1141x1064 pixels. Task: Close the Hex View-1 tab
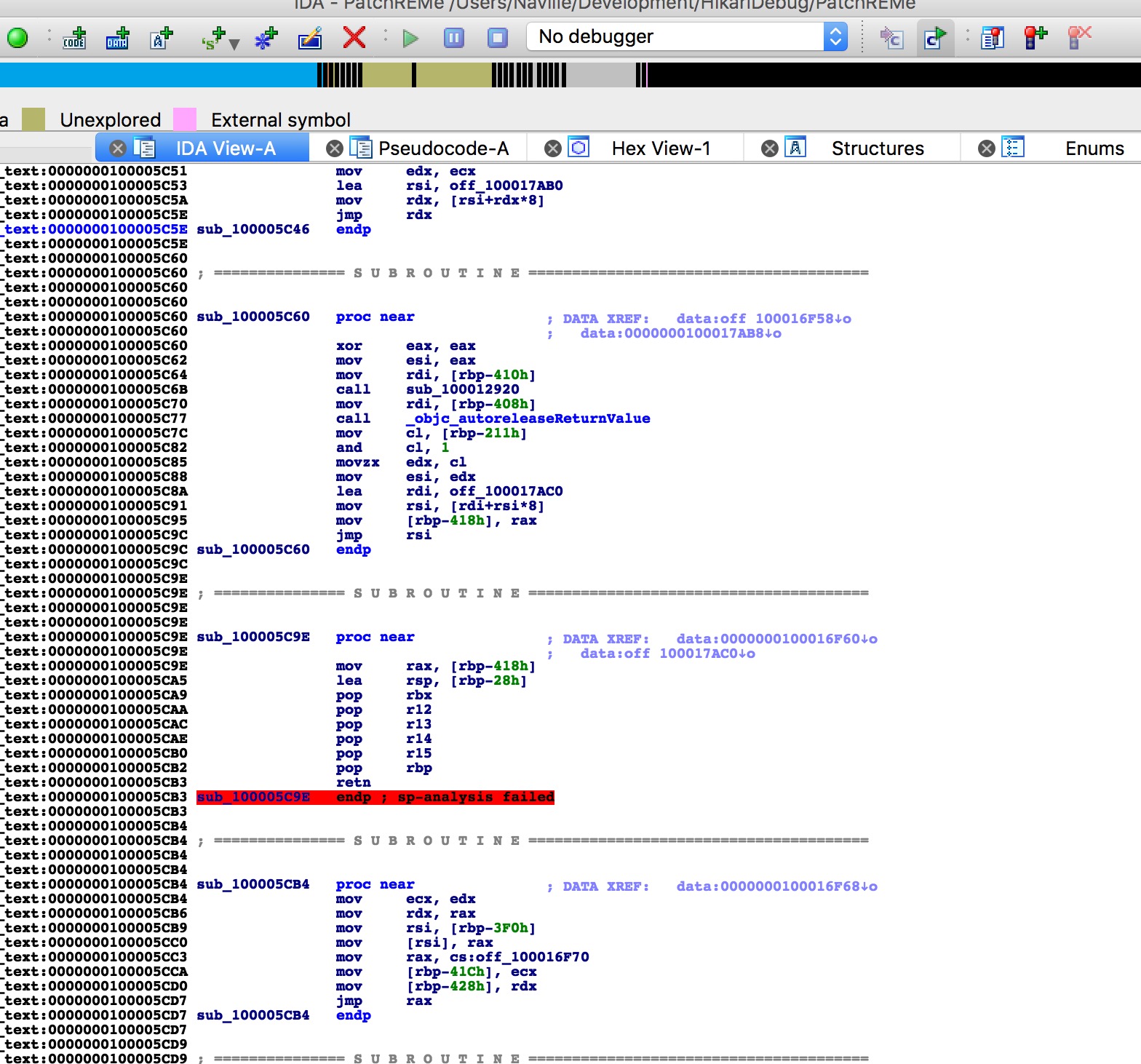[x=553, y=148]
